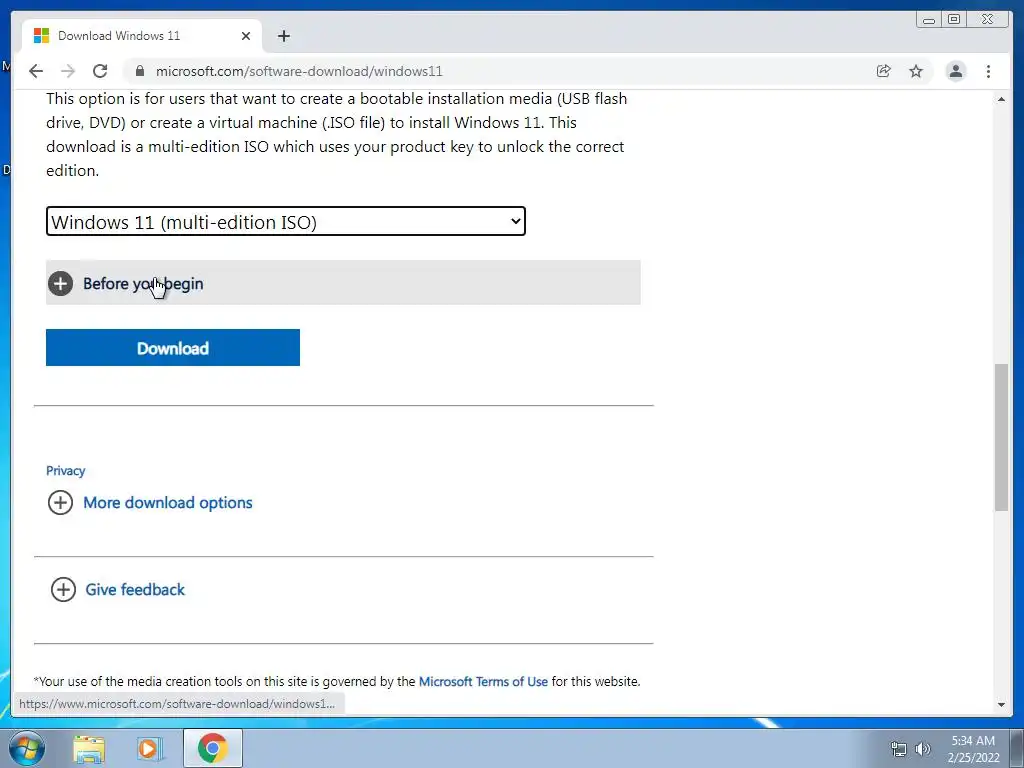Screen dimensions: 1024x768
Task: Open Chrome's three-dot menu
Action: (988, 71)
